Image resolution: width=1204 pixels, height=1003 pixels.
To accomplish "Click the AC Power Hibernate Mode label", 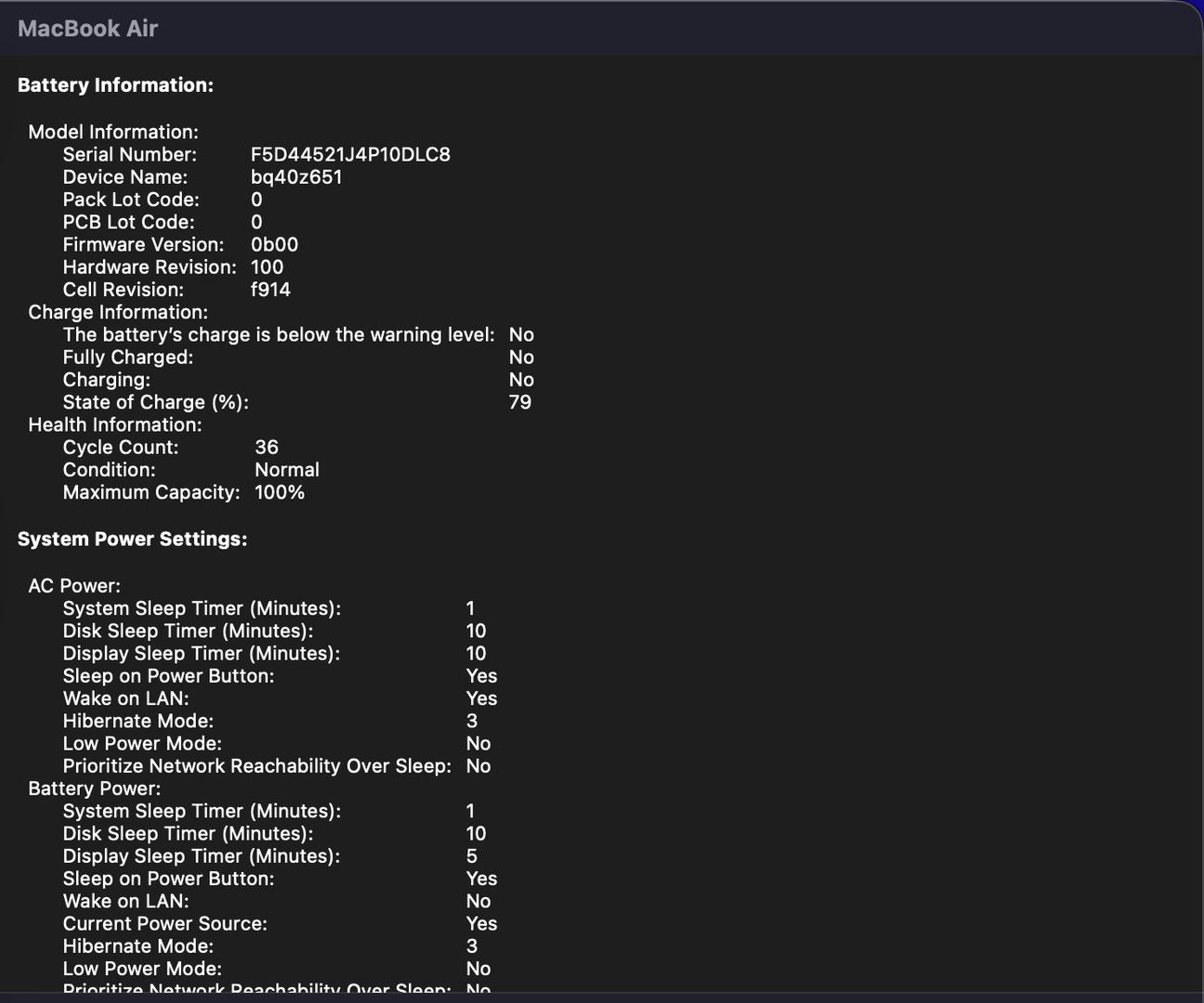I will (x=138, y=721).
